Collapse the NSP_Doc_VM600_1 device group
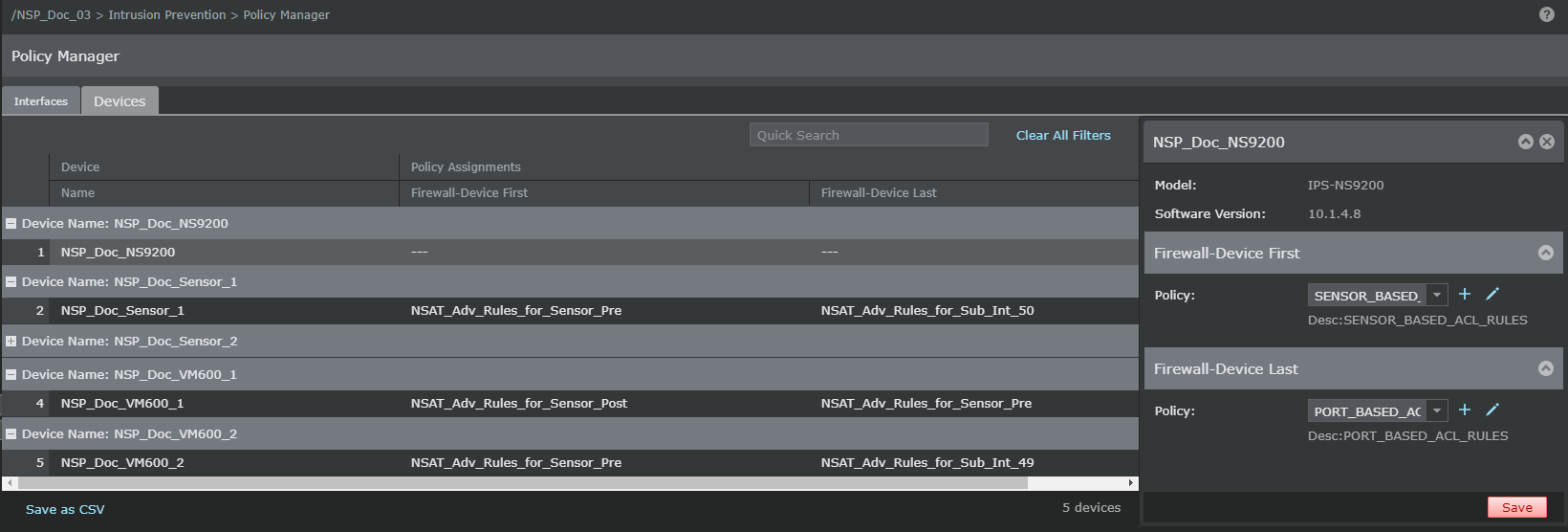Screen dimensions: 1568x532 11,374
